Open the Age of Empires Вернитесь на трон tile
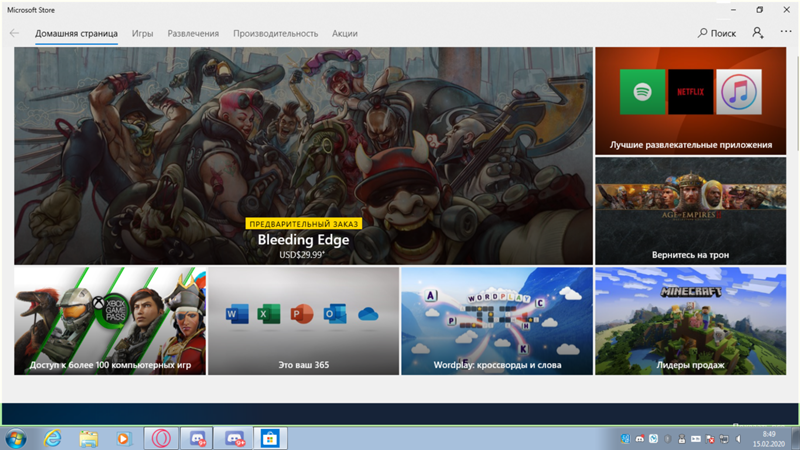800x450 pixels. click(x=691, y=211)
